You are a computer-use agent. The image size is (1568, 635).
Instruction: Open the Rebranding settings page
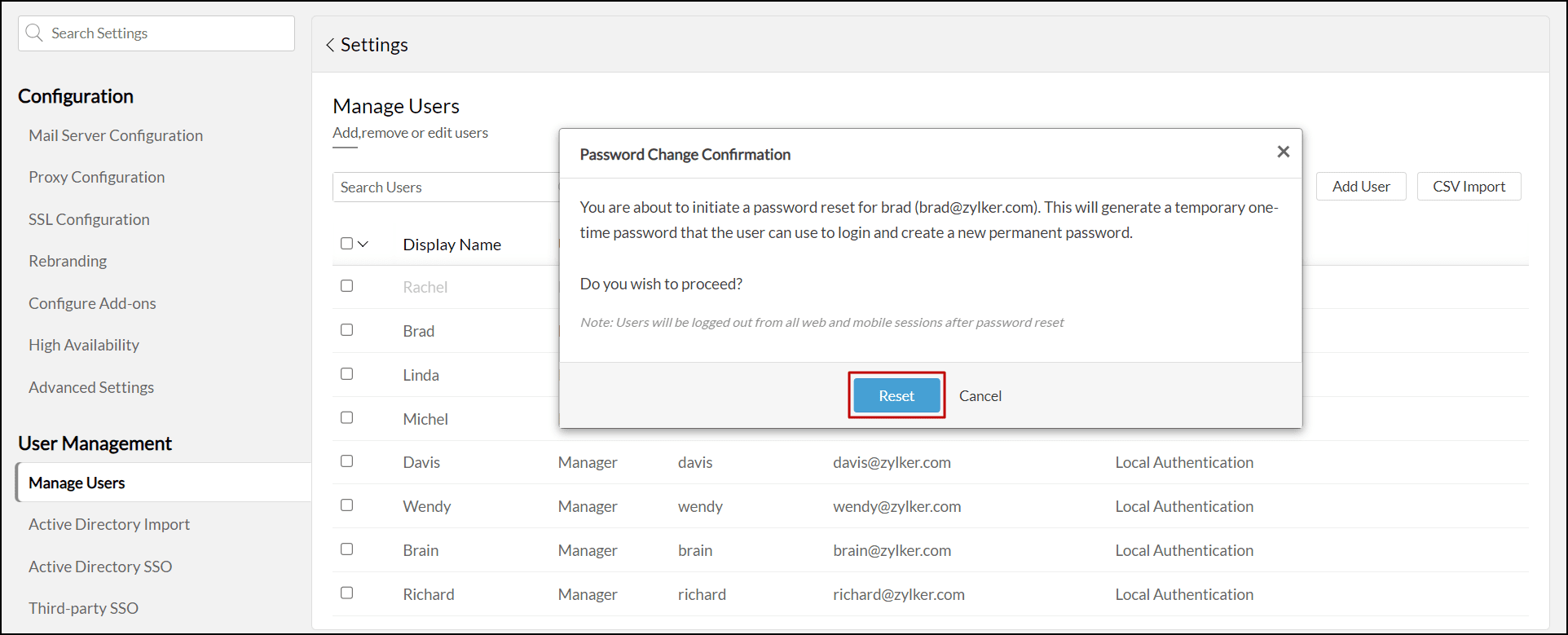(x=68, y=261)
